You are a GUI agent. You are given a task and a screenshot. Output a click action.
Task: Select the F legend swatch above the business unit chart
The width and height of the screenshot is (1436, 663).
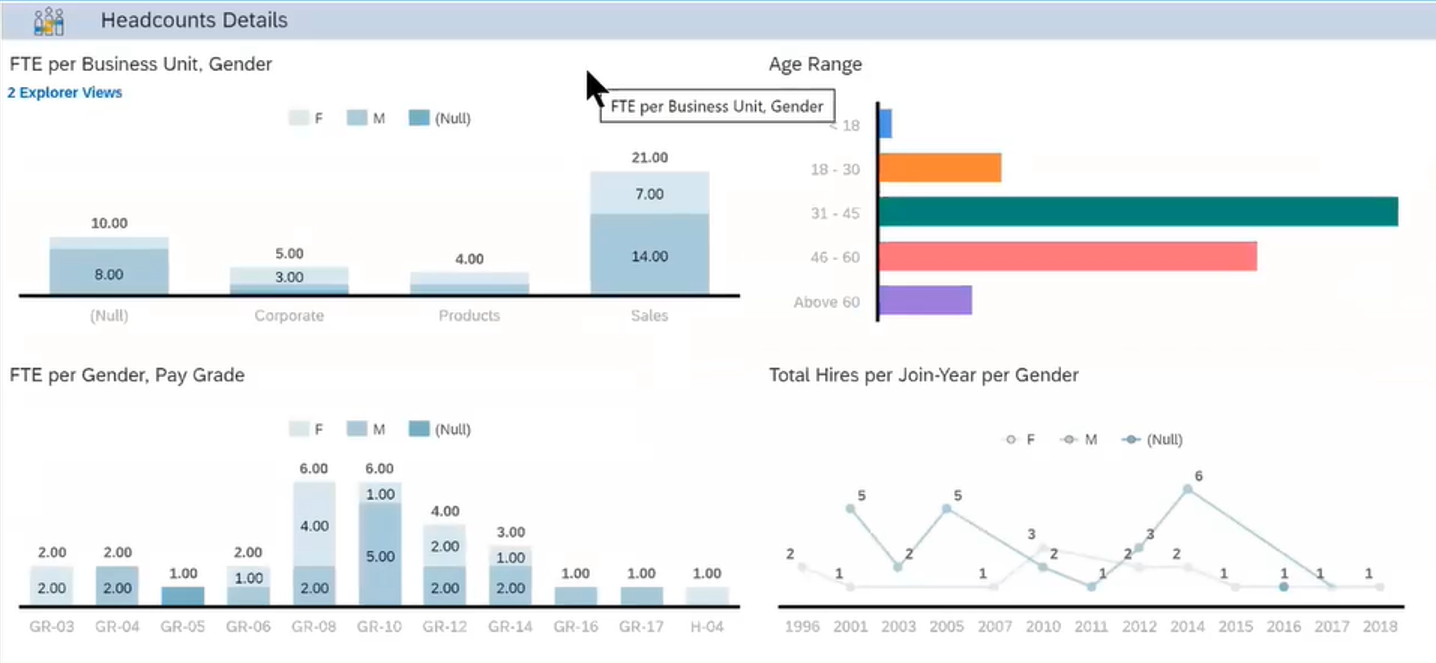(298, 117)
